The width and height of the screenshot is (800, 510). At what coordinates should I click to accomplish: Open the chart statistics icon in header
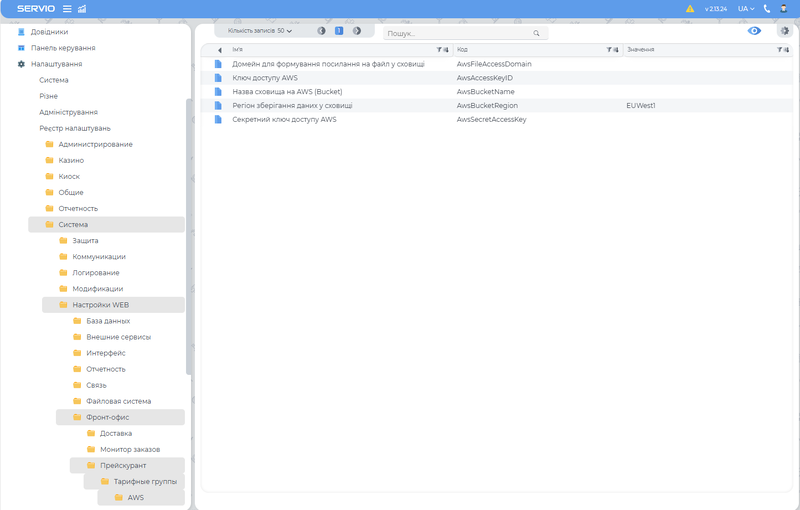tap(82, 9)
